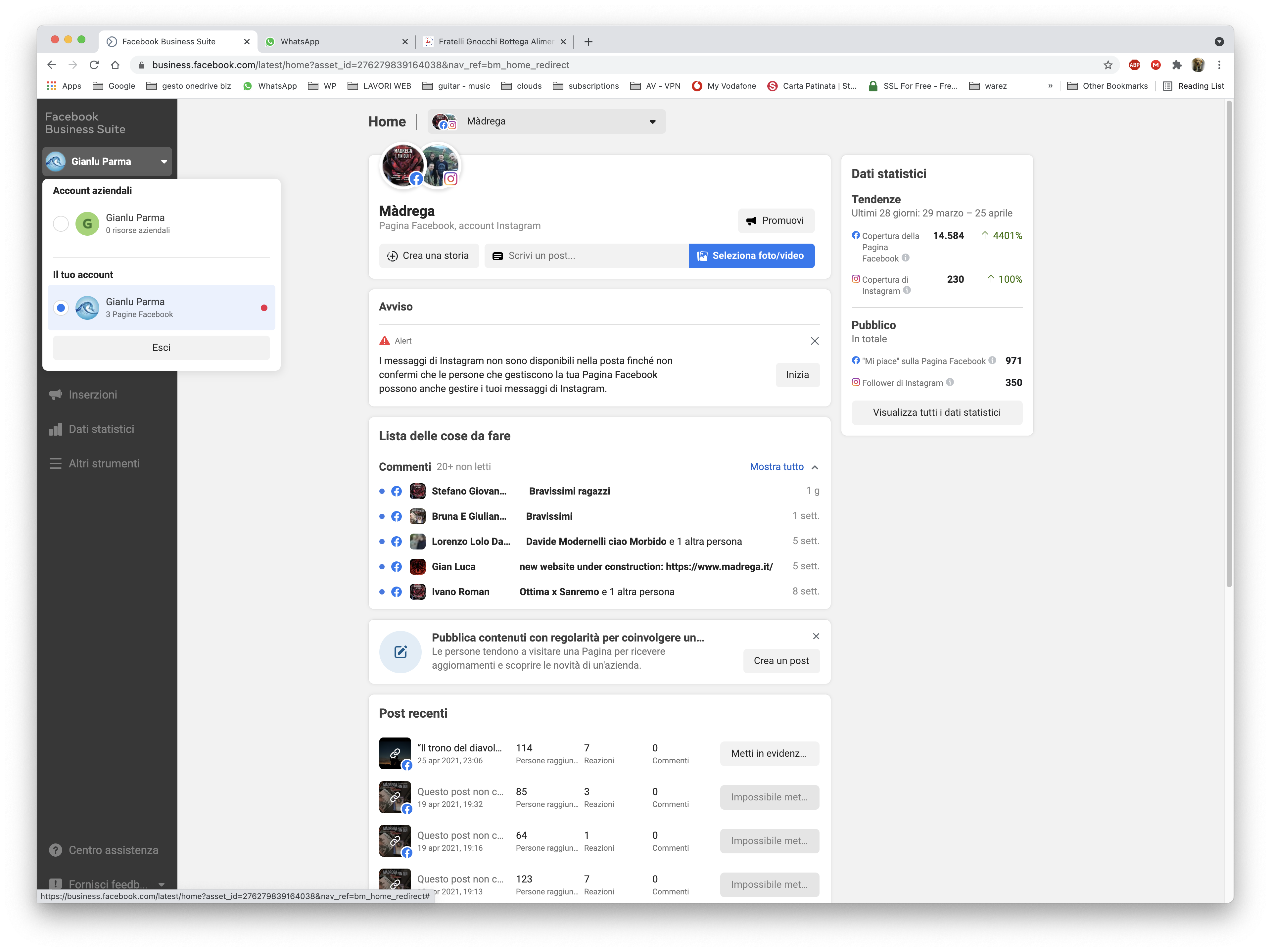1271x952 pixels.
Task: Open the Chrome profile avatar
Action: click(1198, 65)
